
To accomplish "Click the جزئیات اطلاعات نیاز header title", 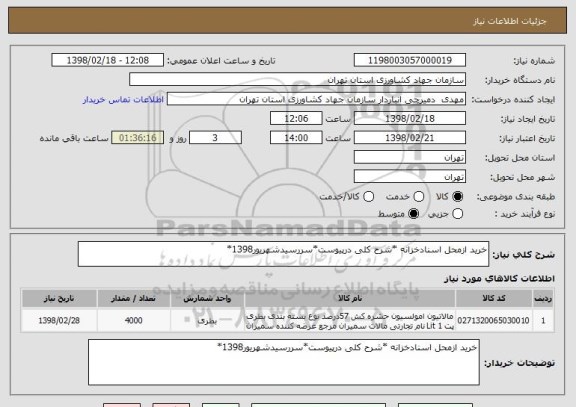I will [x=510, y=21].
